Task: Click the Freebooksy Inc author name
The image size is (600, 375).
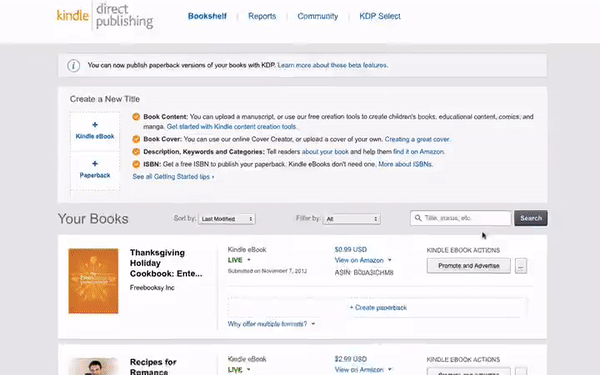Action: (x=152, y=288)
